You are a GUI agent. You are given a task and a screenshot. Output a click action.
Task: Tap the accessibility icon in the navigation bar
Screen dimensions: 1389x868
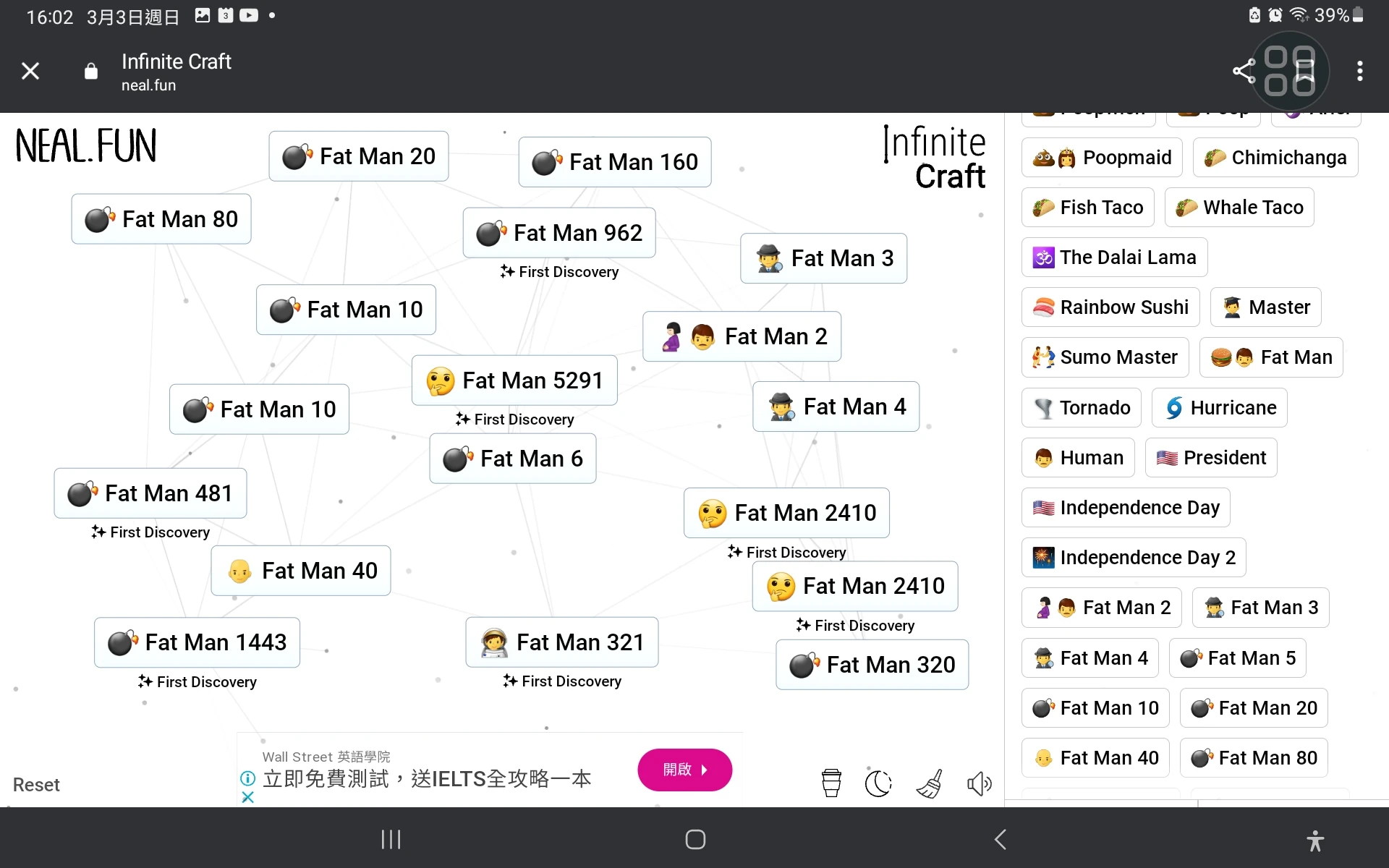tap(1315, 840)
